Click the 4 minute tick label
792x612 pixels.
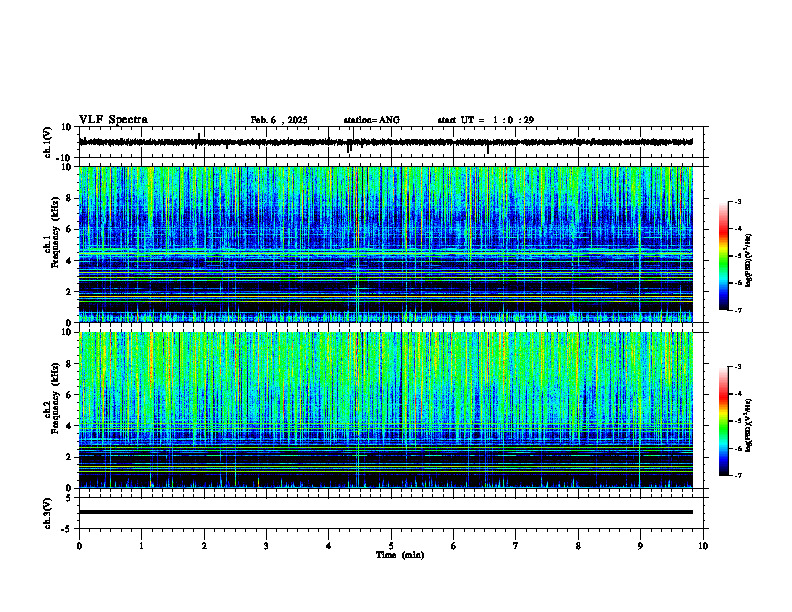pos(329,546)
